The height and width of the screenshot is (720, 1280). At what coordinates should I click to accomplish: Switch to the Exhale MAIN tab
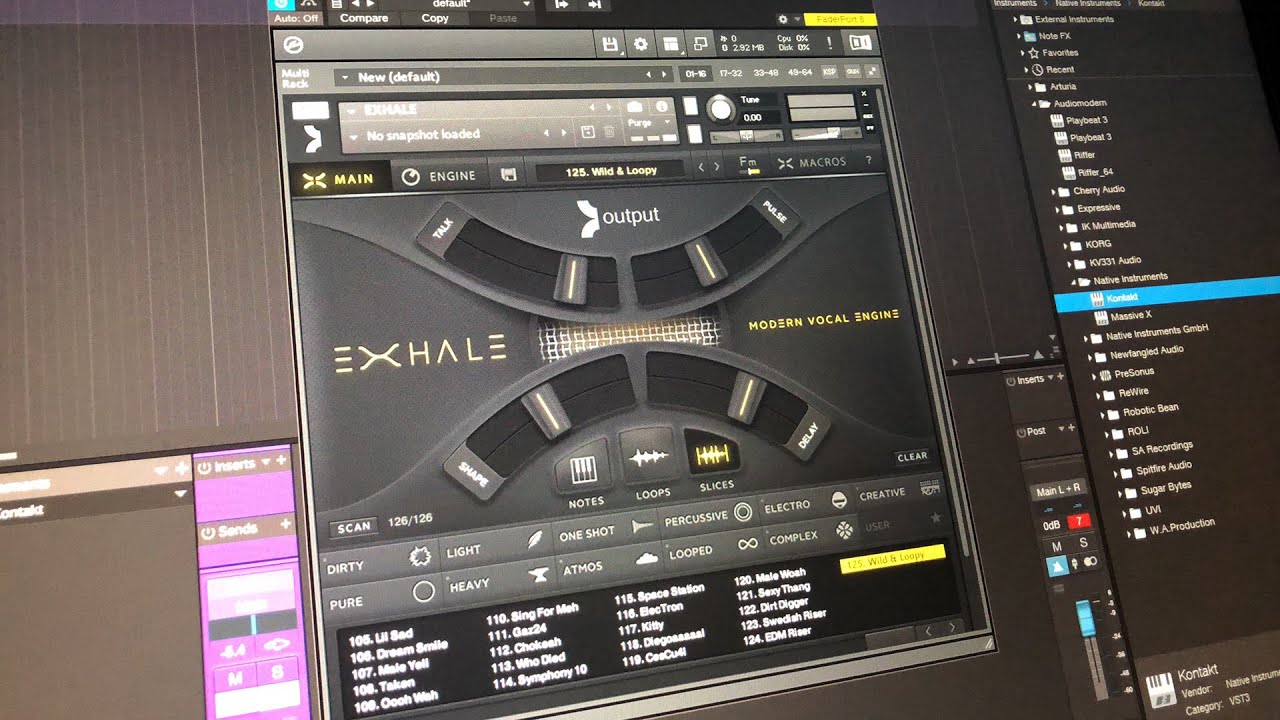coord(338,179)
